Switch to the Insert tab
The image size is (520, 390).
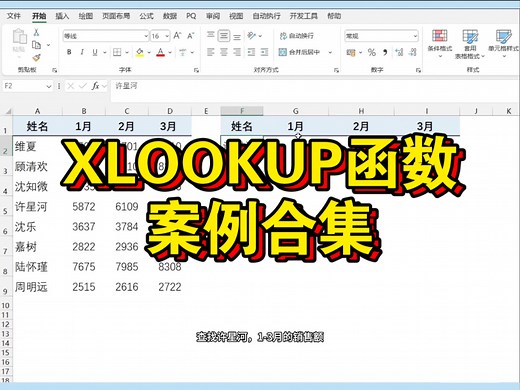point(62,16)
